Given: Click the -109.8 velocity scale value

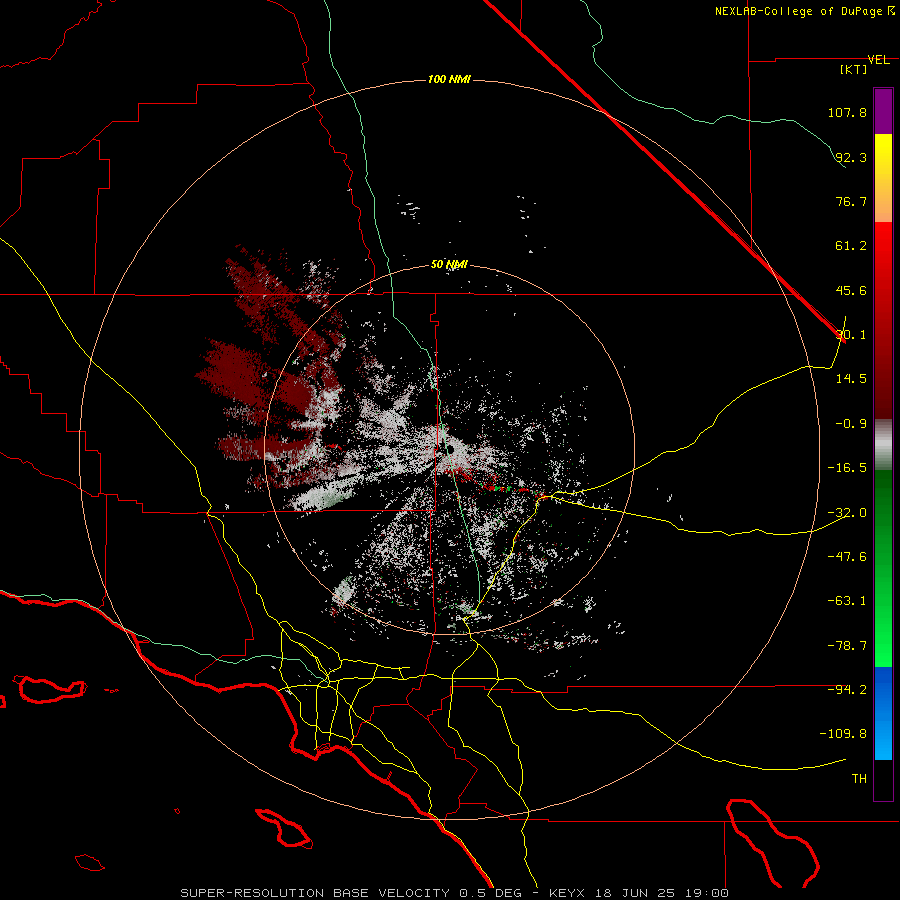Looking at the screenshot, I should click(844, 734).
